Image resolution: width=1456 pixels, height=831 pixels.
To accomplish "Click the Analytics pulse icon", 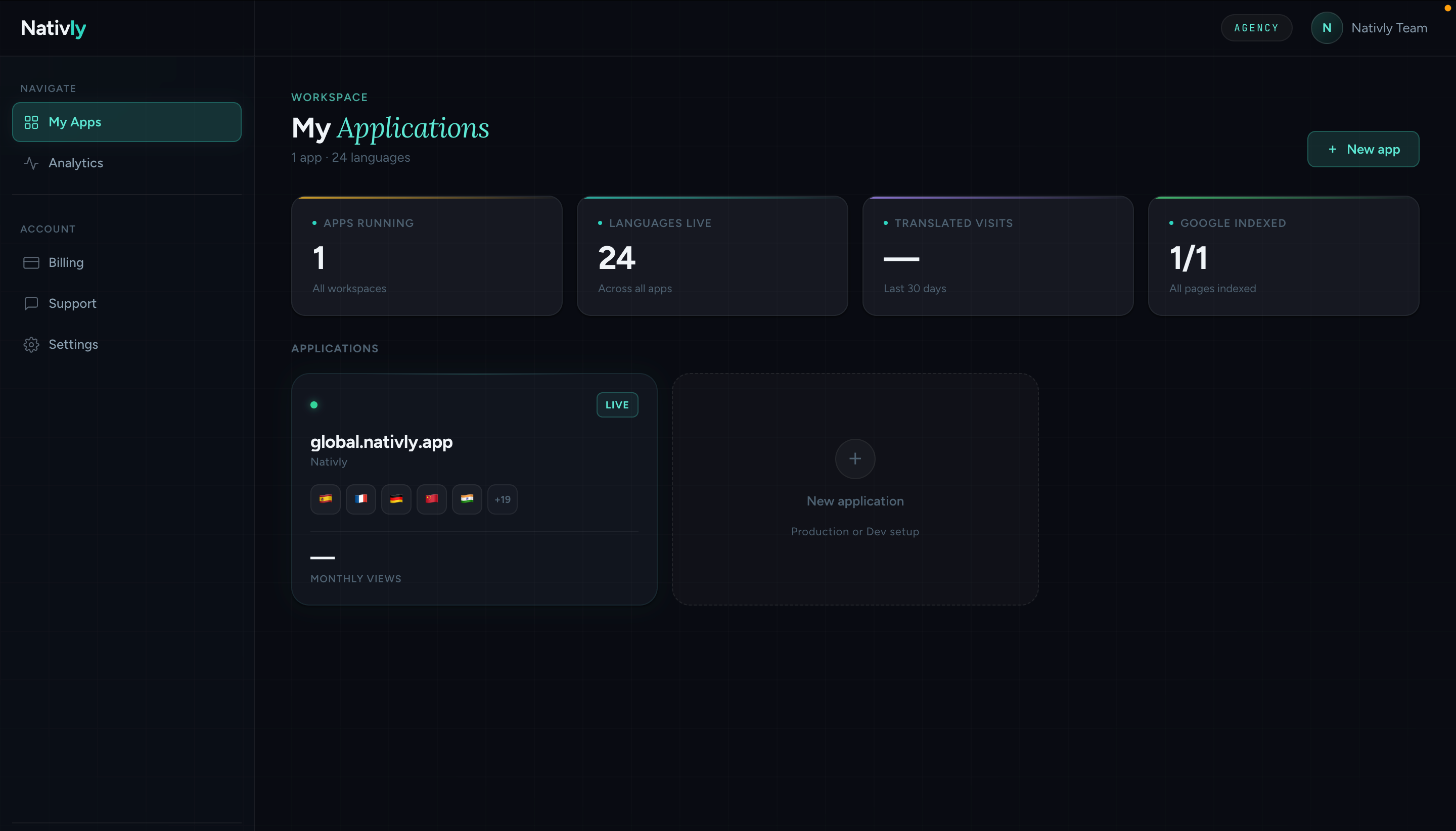I will 31,163.
